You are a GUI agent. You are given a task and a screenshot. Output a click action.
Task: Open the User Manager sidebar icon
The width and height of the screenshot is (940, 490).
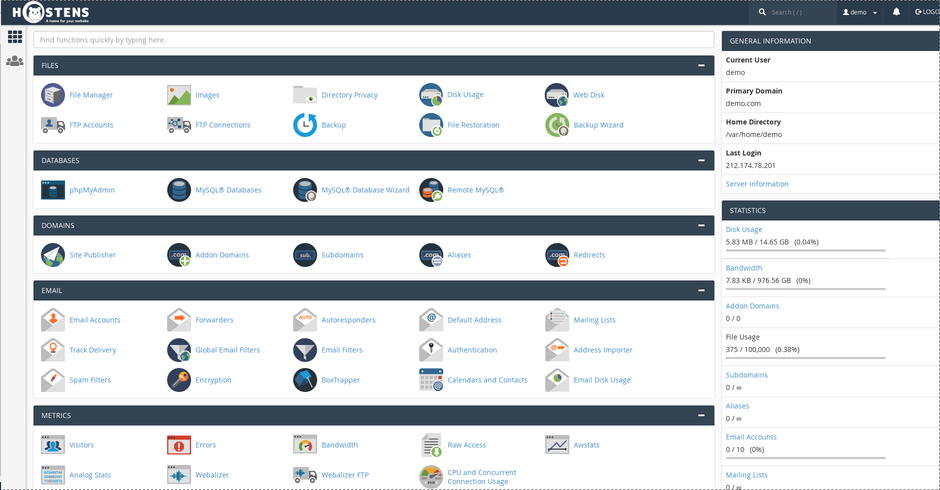(x=15, y=61)
